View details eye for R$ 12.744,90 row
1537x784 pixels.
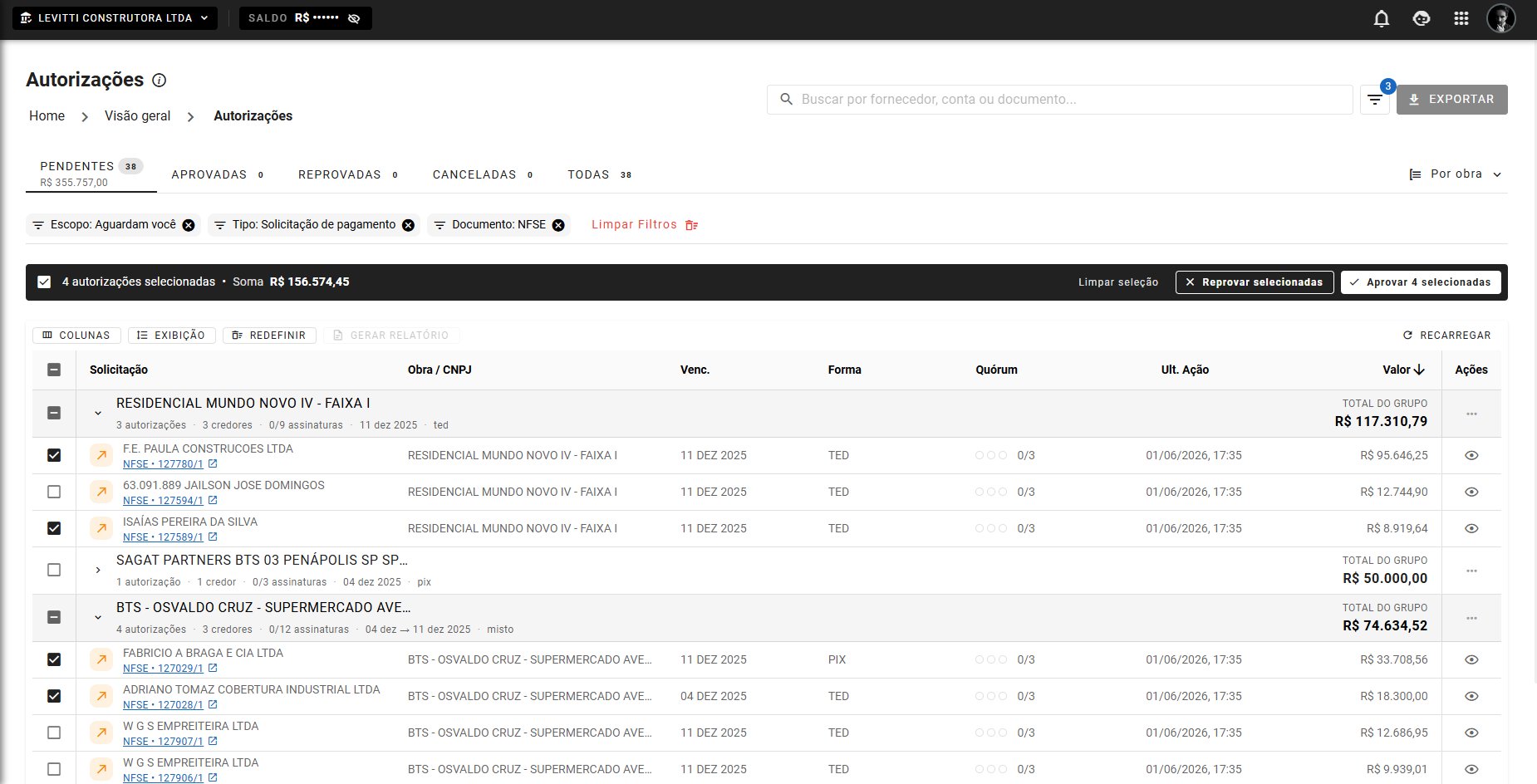point(1471,492)
